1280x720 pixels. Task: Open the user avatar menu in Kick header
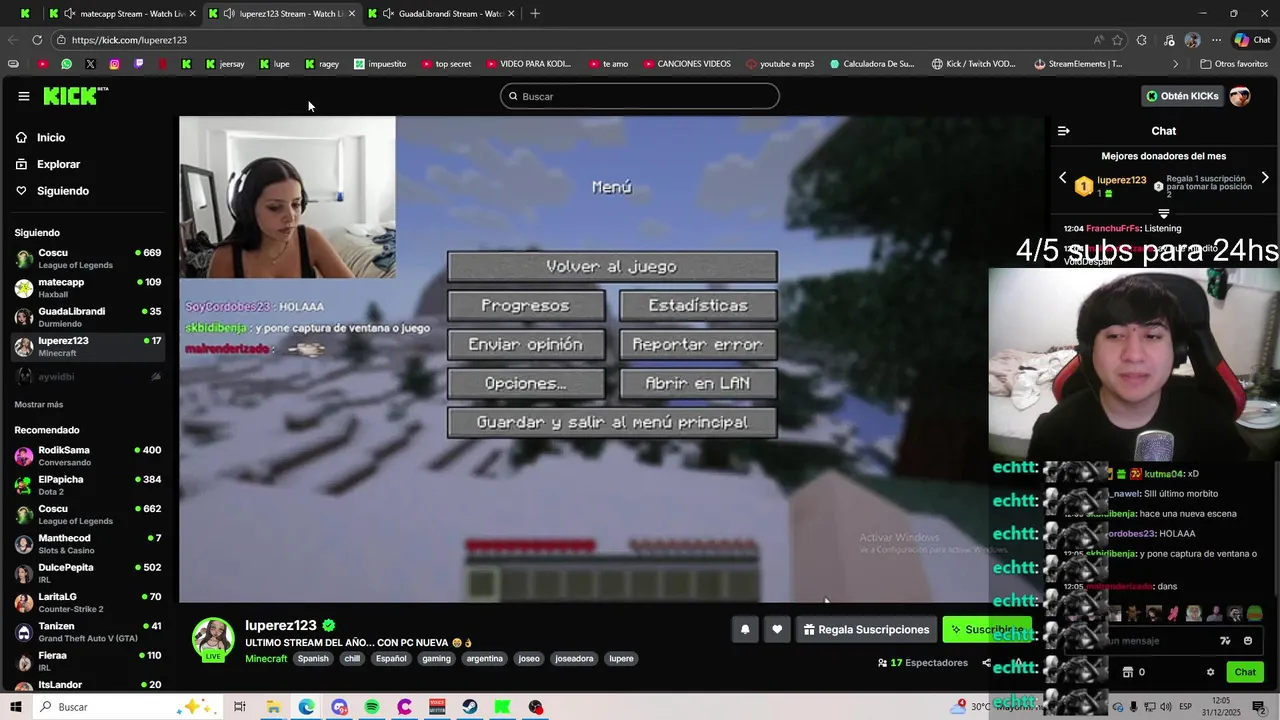[x=1240, y=96]
